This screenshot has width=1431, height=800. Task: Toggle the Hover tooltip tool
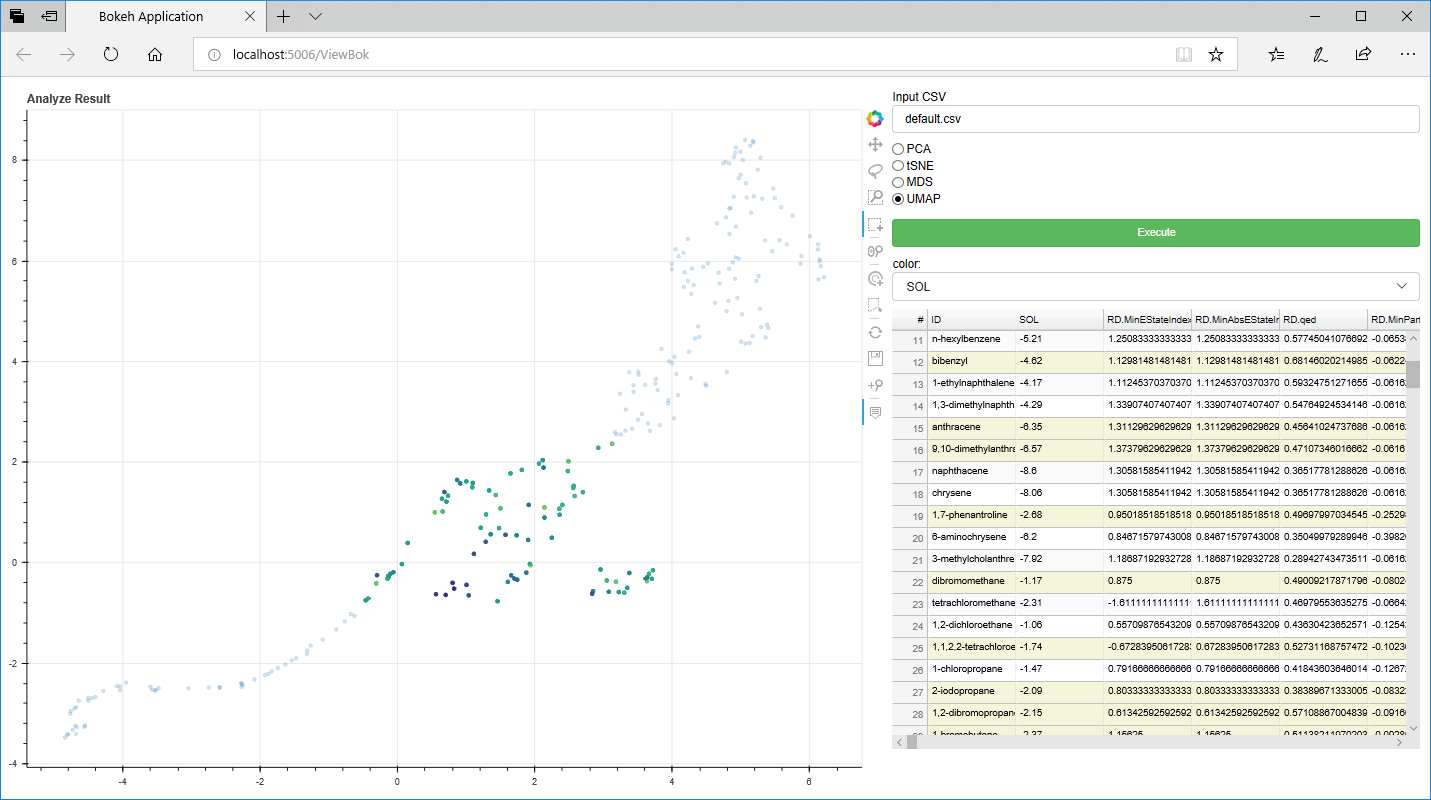click(875, 411)
